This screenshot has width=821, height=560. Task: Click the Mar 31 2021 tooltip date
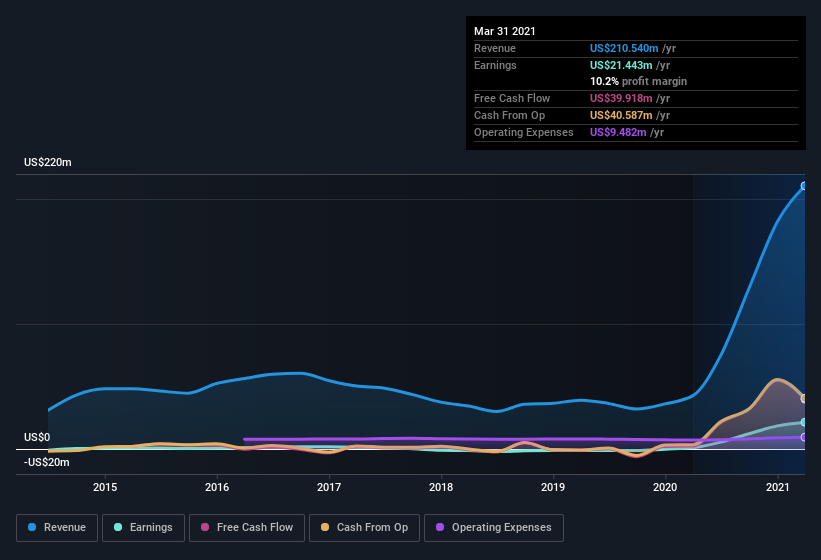pyautogui.click(x=505, y=31)
